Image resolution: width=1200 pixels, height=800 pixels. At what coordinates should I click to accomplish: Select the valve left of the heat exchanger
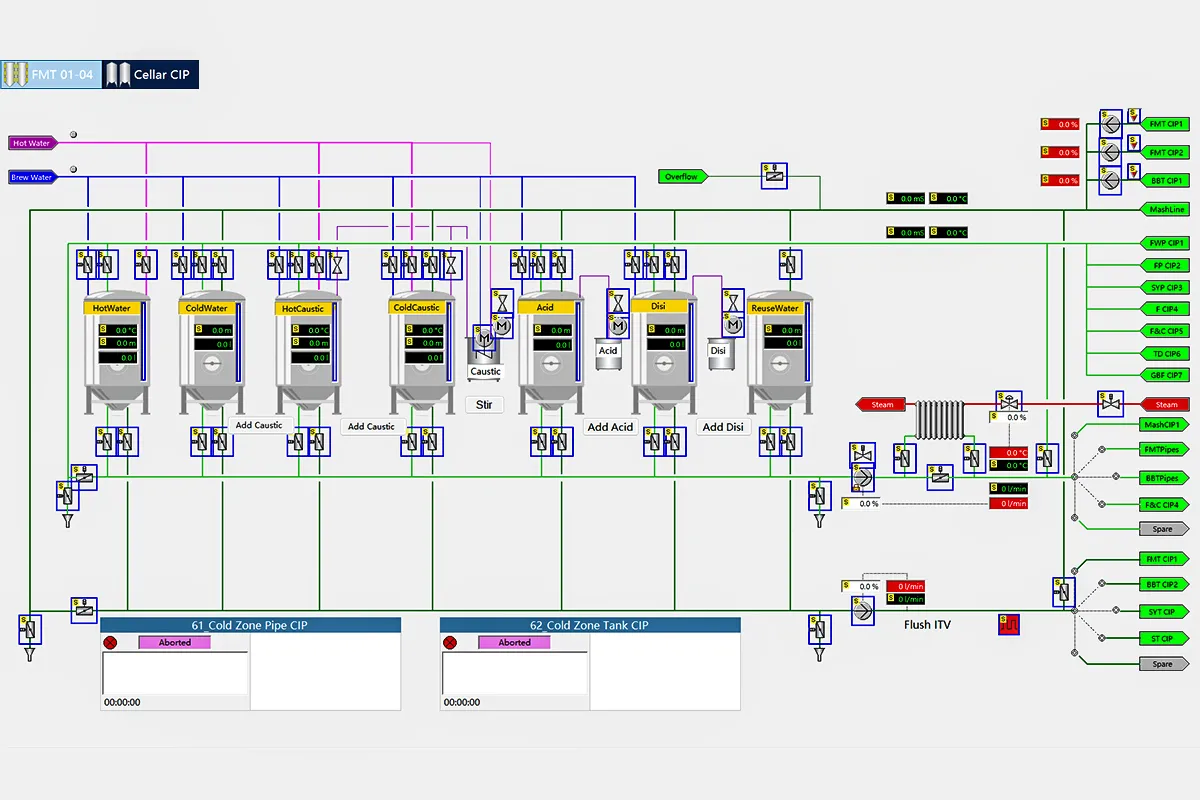pyautogui.click(x=904, y=459)
